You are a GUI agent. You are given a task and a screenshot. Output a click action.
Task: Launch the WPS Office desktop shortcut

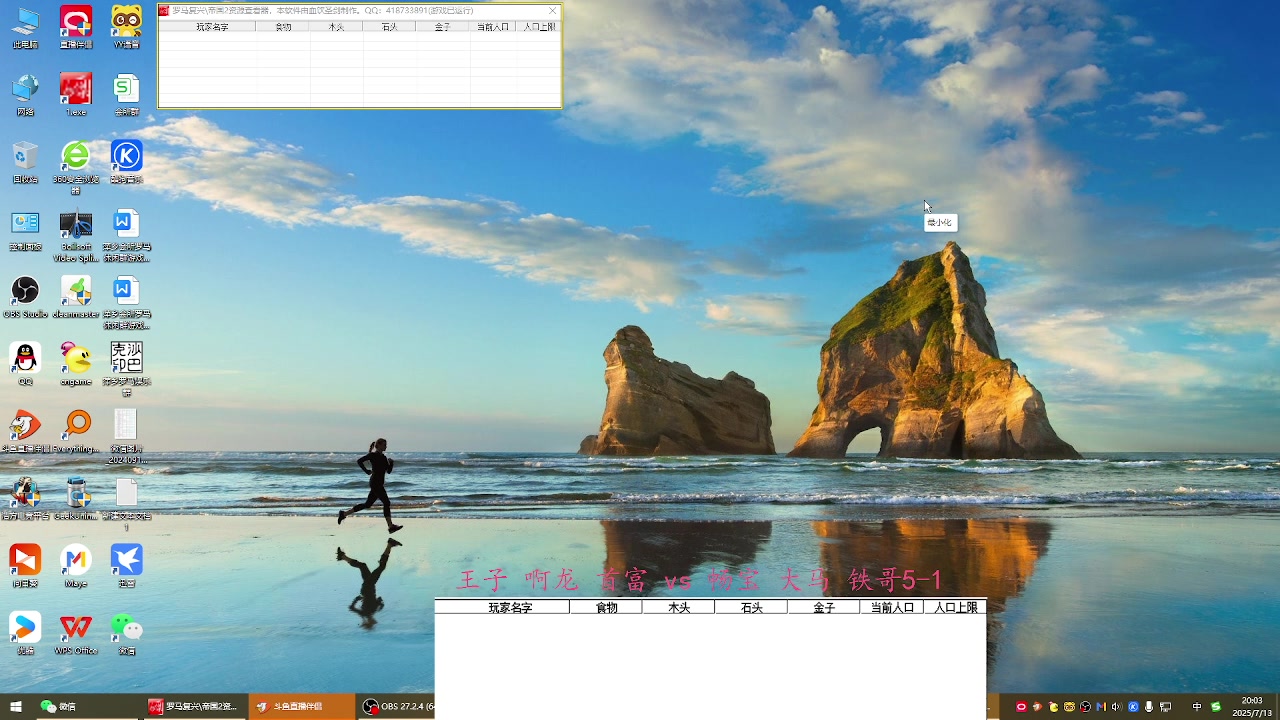[76, 634]
